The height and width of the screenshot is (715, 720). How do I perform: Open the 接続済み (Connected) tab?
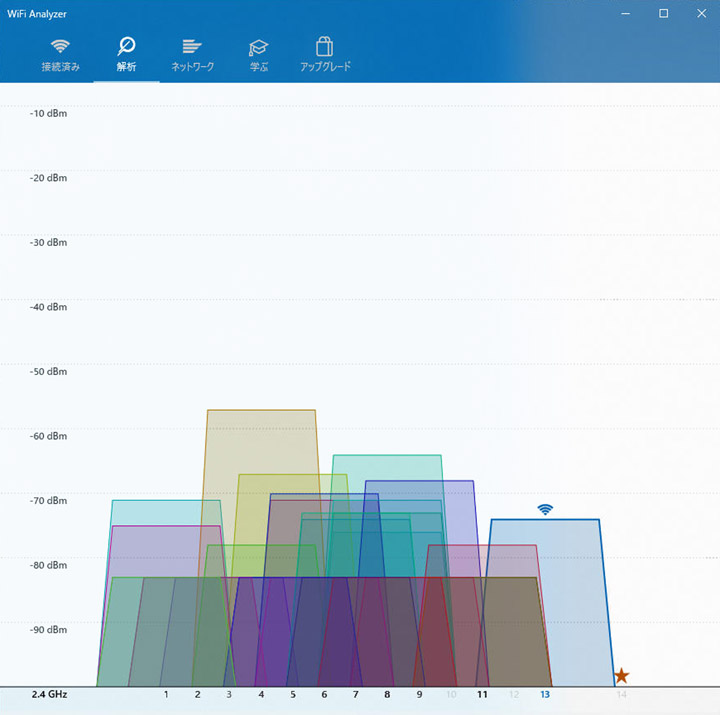pyautogui.click(x=60, y=56)
